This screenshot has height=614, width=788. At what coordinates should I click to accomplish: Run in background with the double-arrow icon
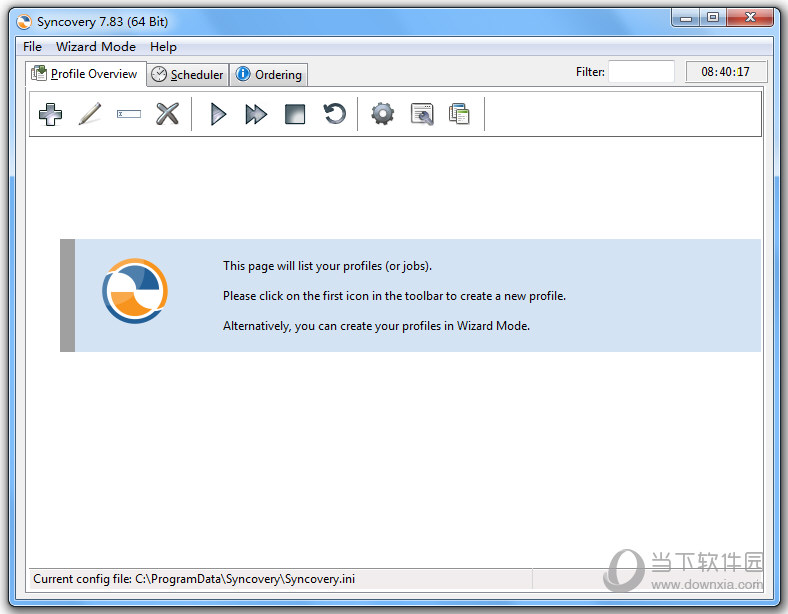pos(256,114)
